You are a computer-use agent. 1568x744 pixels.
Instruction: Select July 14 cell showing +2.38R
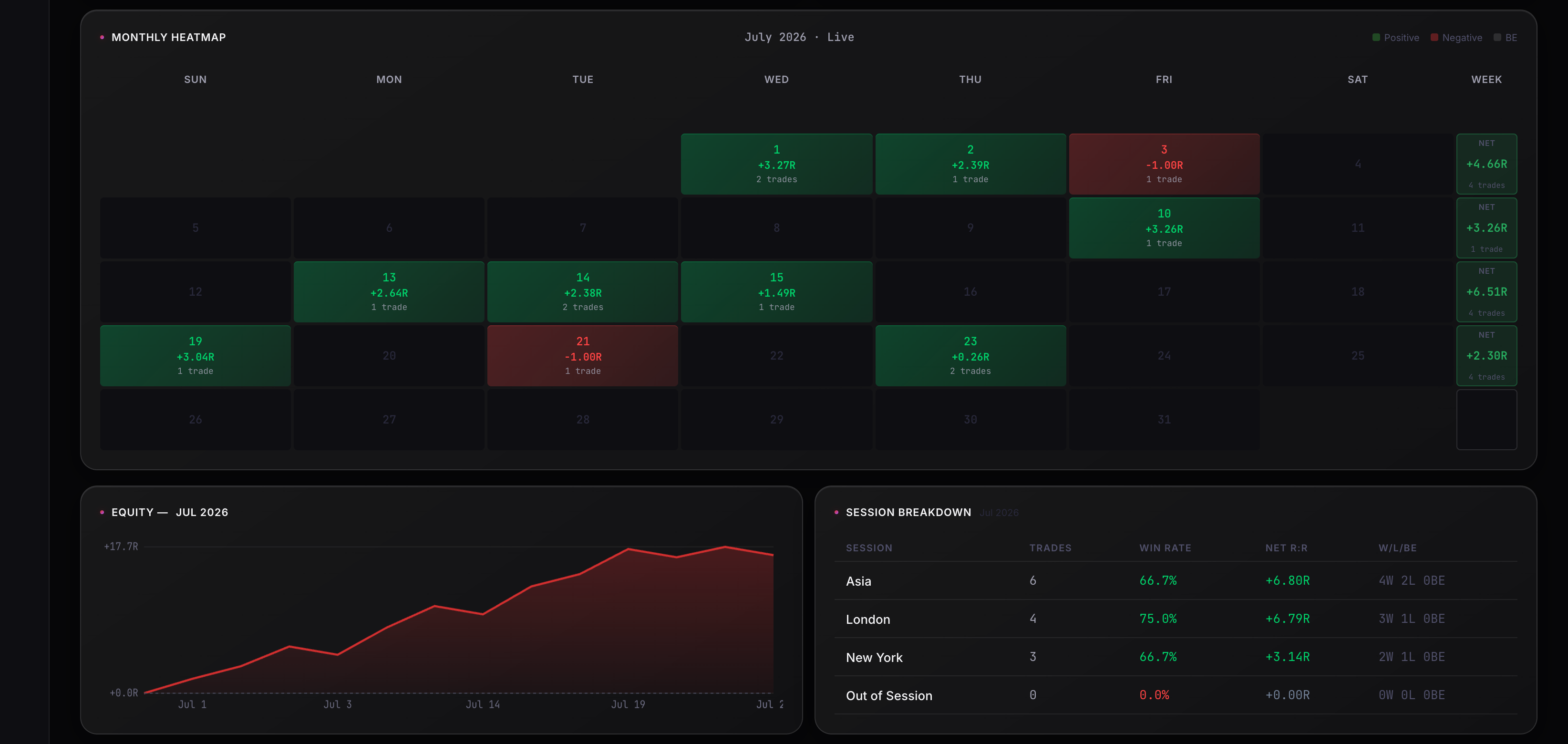click(x=583, y=291)
